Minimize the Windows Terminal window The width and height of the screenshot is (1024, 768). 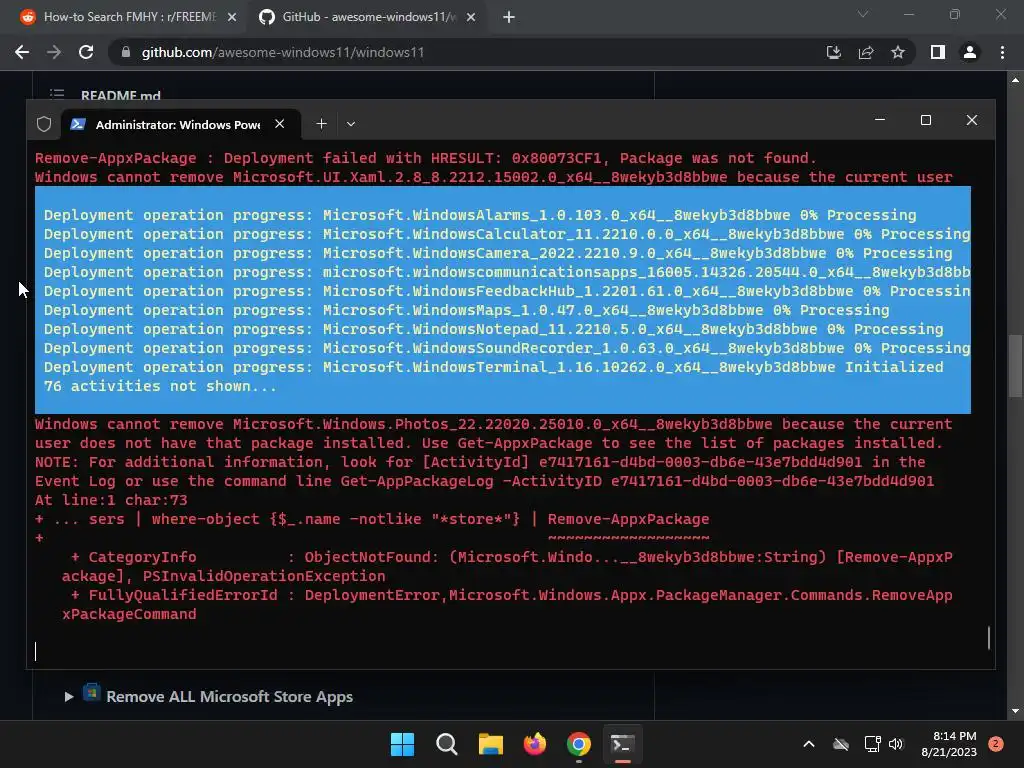880,120
